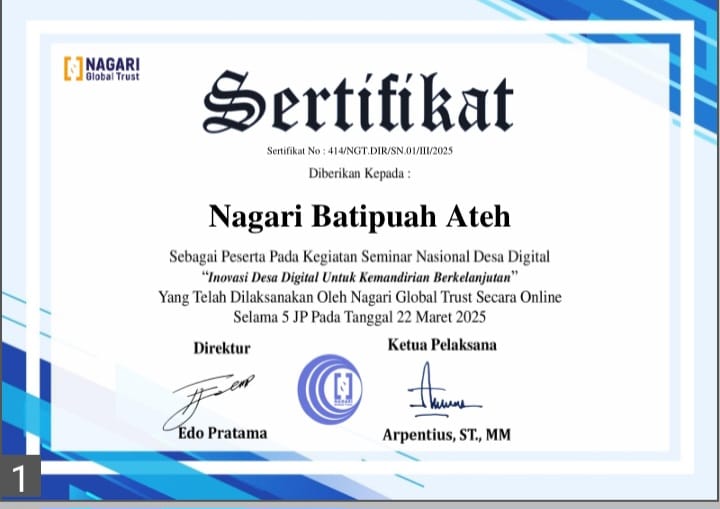This screenshot has height=509, width=720.
Task: Click the "Diberikan Kepada :" text
Action: (x=359, y=173)
